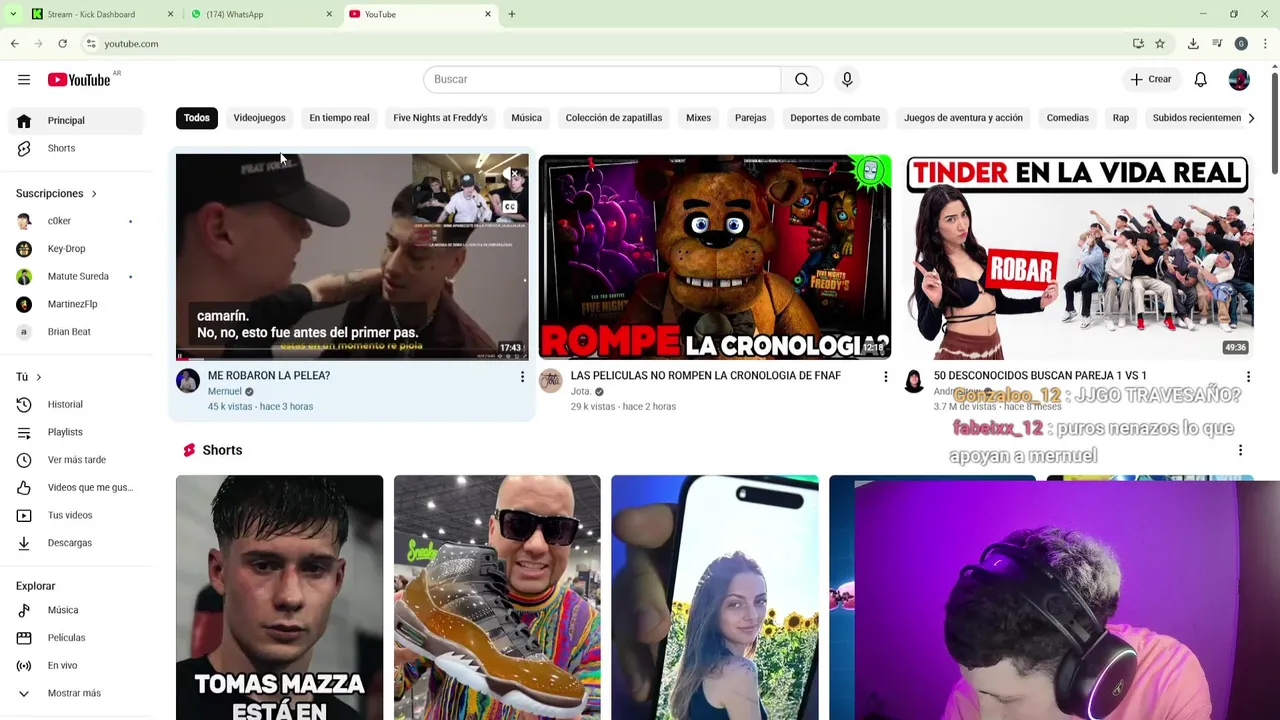Switch to WhatsApp browser tab
Image resolution: width=1280 pixels, height=720 pixels.
[262, 14]
